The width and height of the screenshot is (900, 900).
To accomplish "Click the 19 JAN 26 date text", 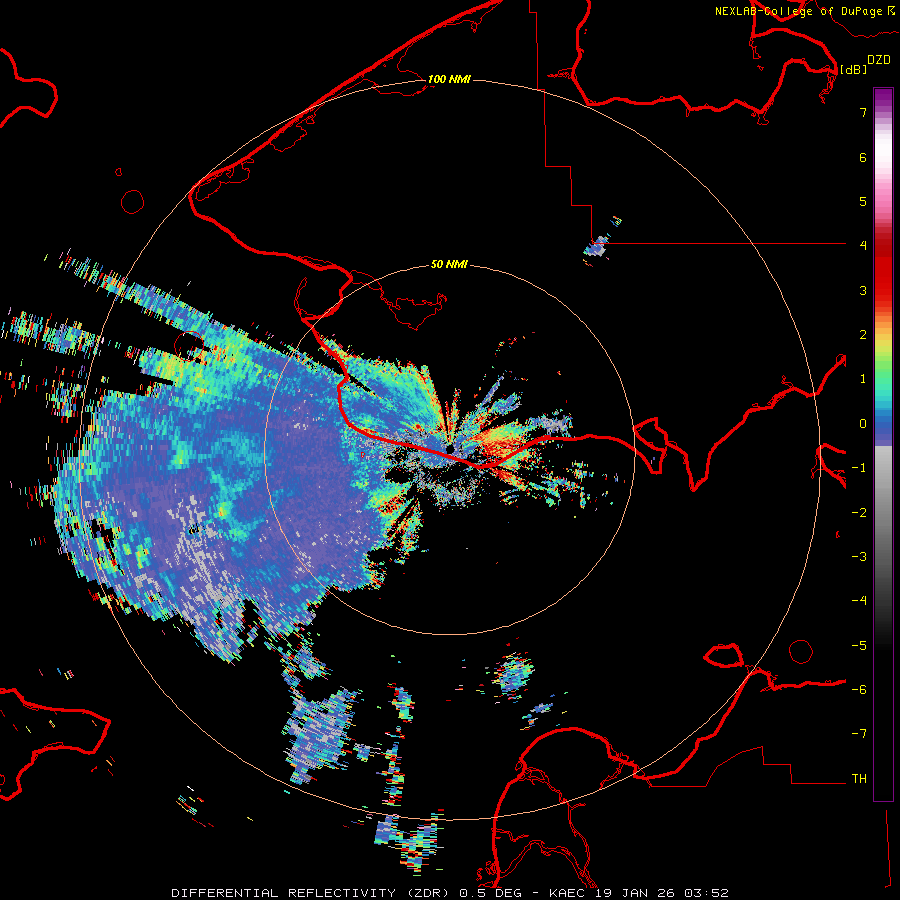I will [636, 893].
